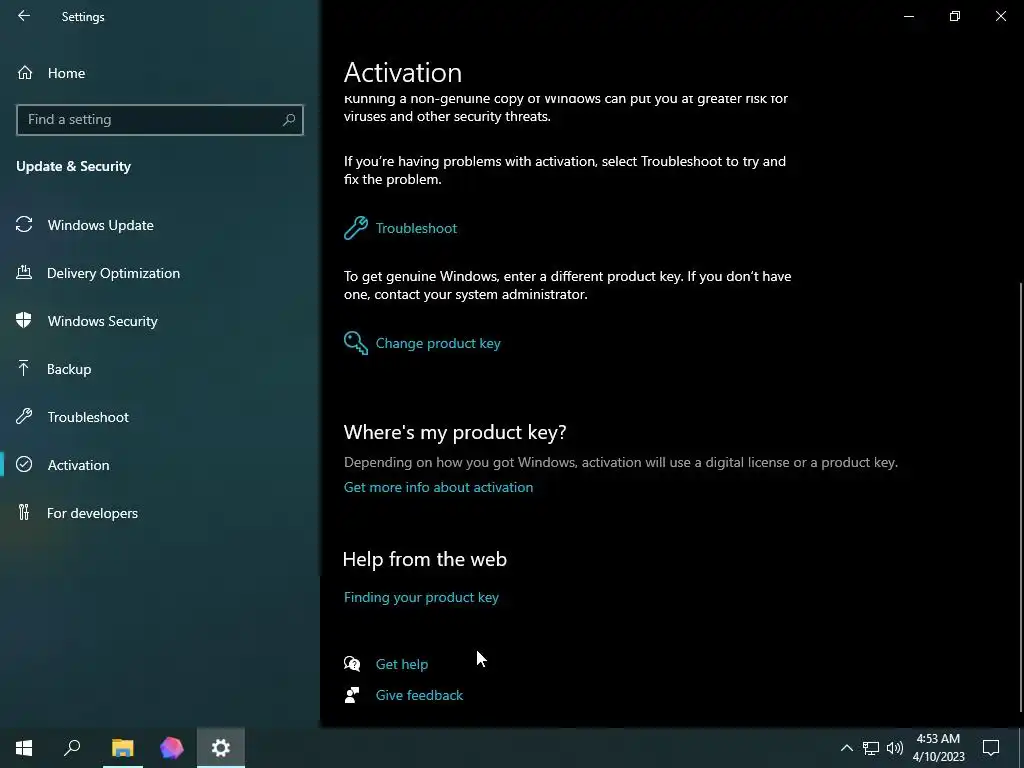
Task: Click the sidebar Troubleshoot wrench icon
Action: point(24,416)
